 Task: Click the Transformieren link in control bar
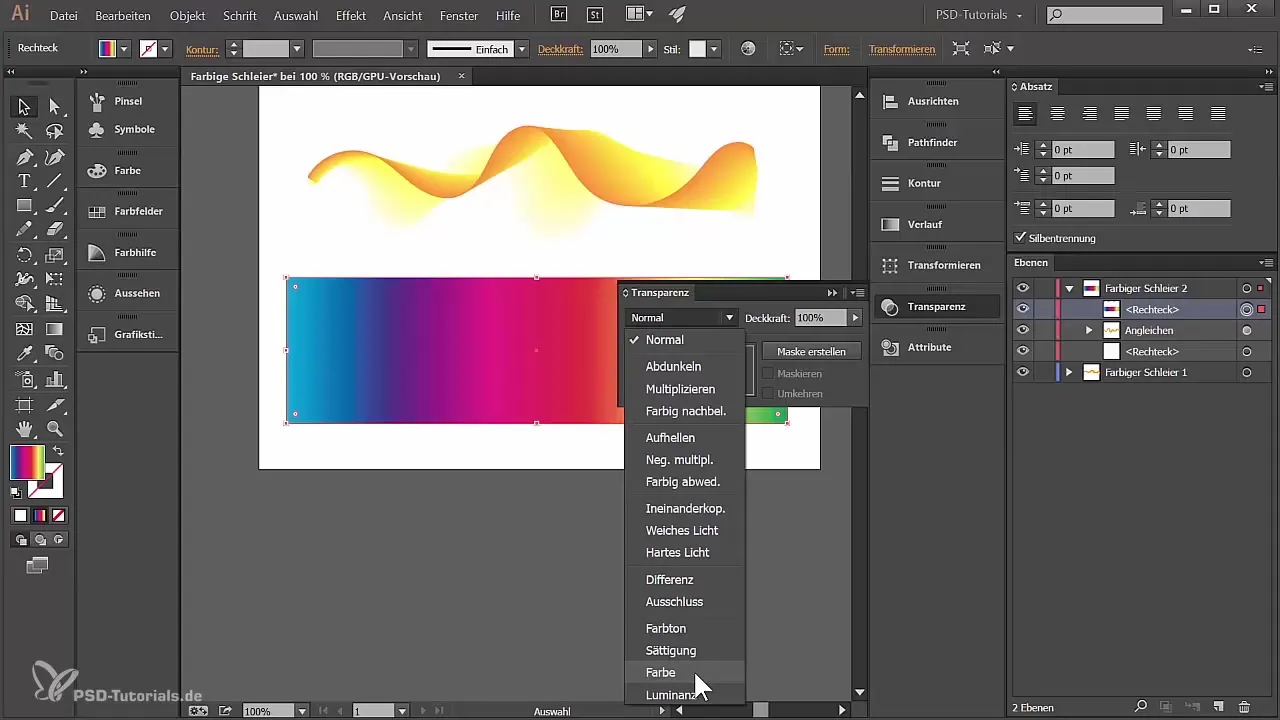[x=902, y=49]
